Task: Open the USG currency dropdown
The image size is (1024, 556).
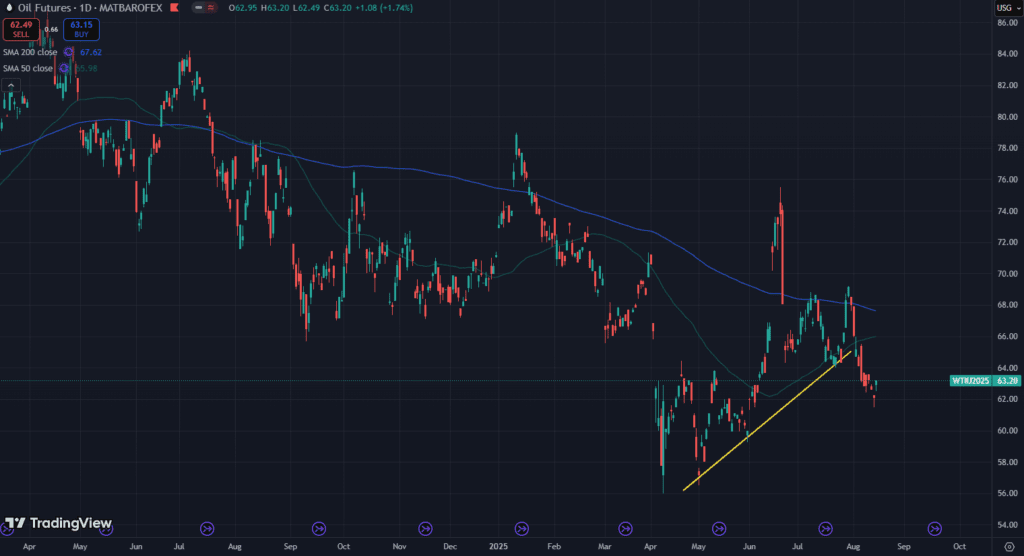Action: (1003, 9)
